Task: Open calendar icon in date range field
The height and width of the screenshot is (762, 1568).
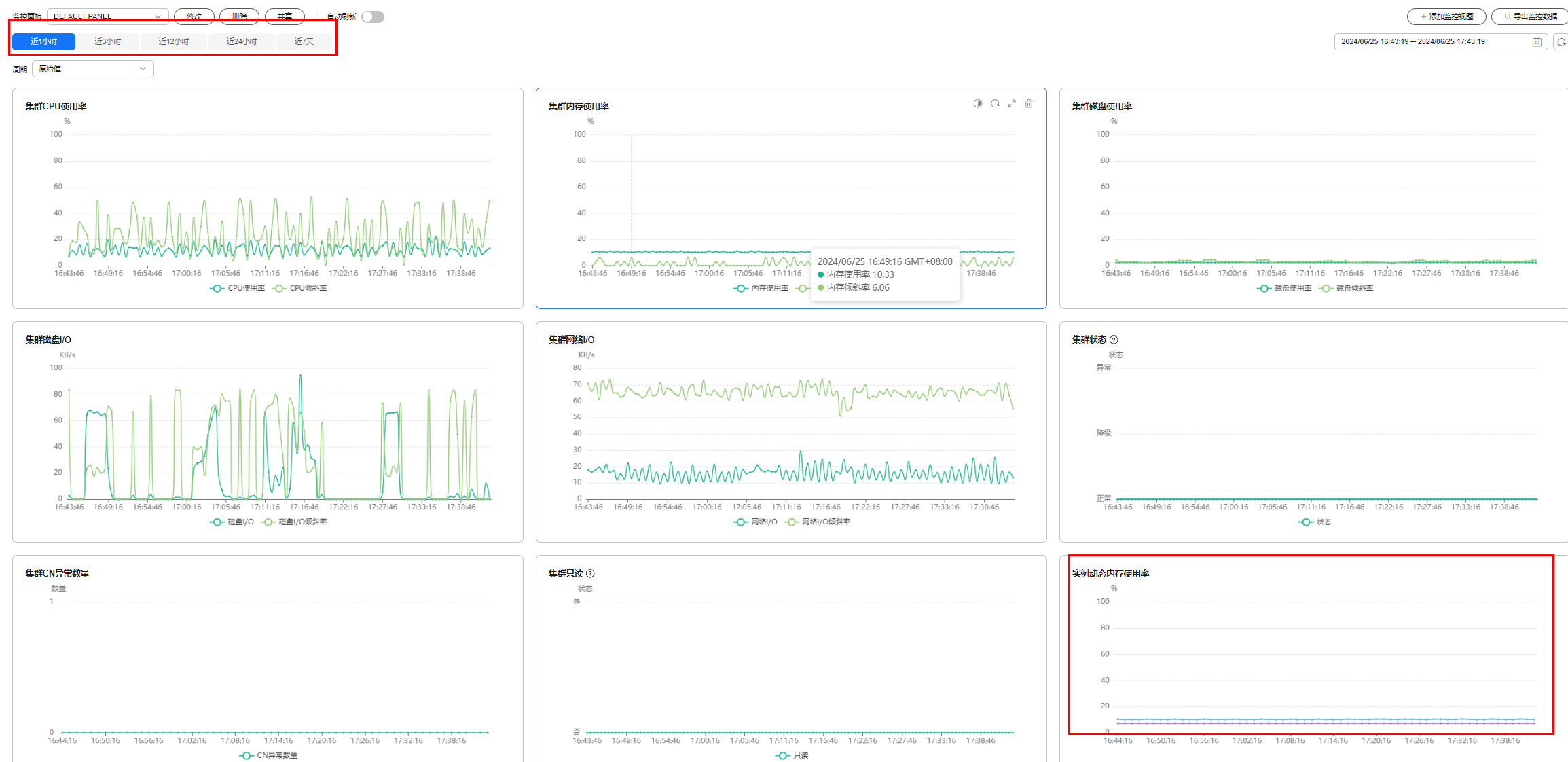Action: [x=1537, y=42]
